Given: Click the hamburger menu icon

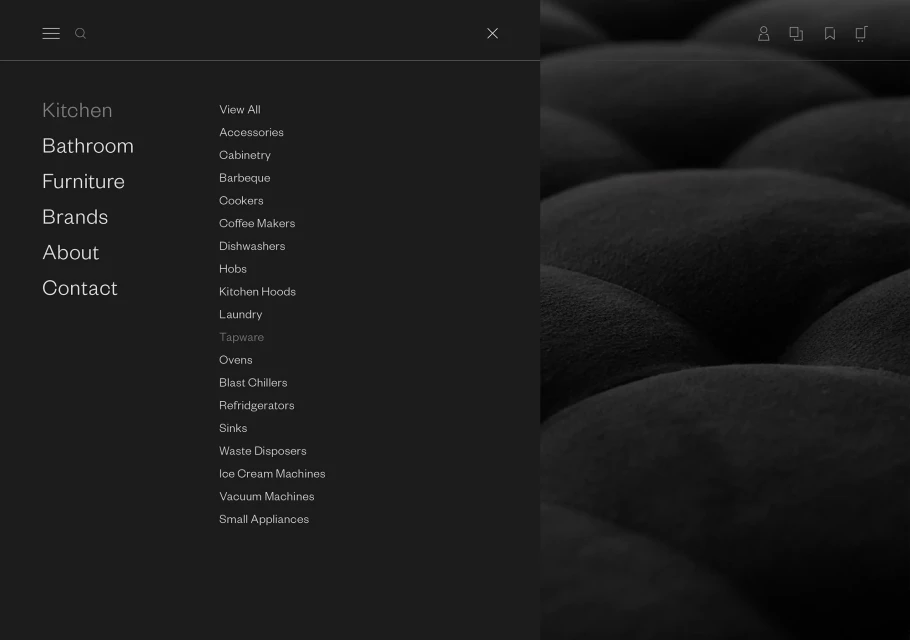Looking at the screenshot, I should pos(51,34).
